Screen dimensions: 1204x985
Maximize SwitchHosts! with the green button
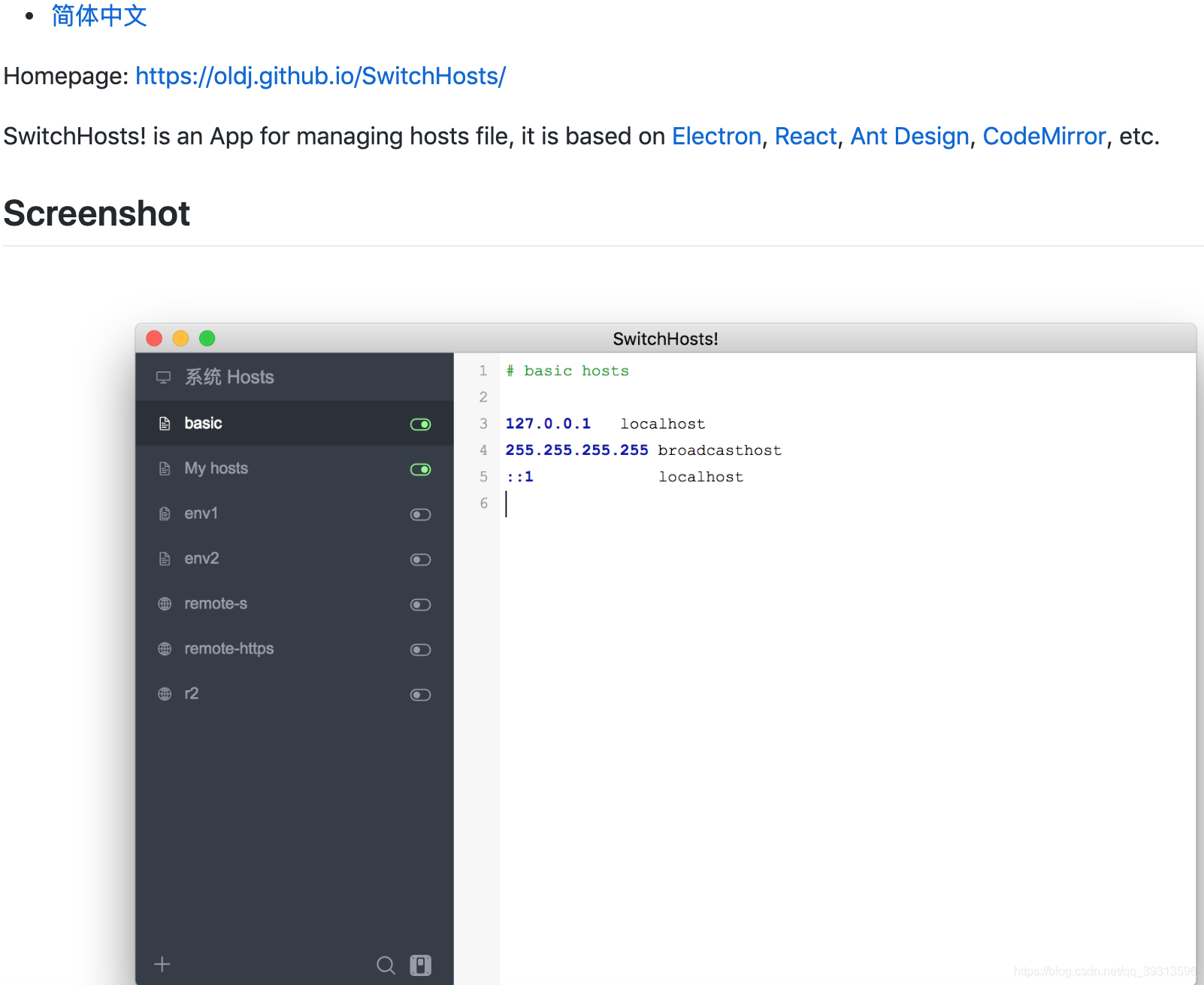[207, 338]
